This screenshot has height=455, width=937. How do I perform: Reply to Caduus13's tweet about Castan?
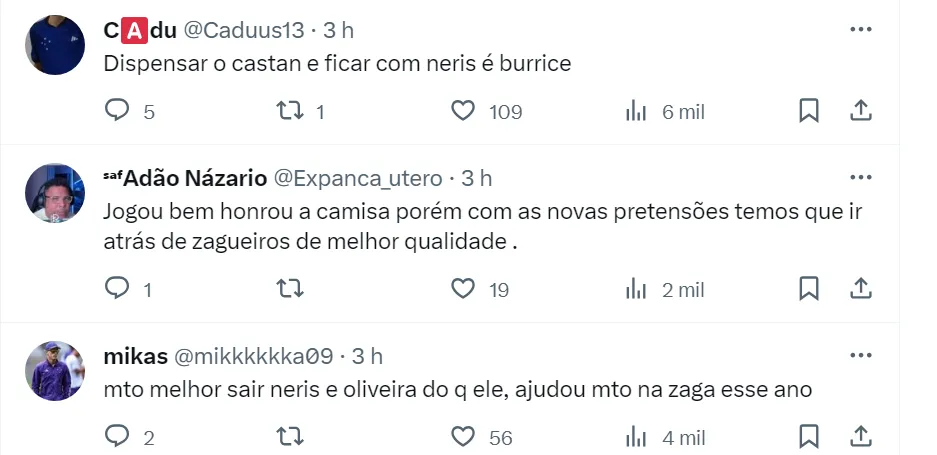[x=118, y=111]
